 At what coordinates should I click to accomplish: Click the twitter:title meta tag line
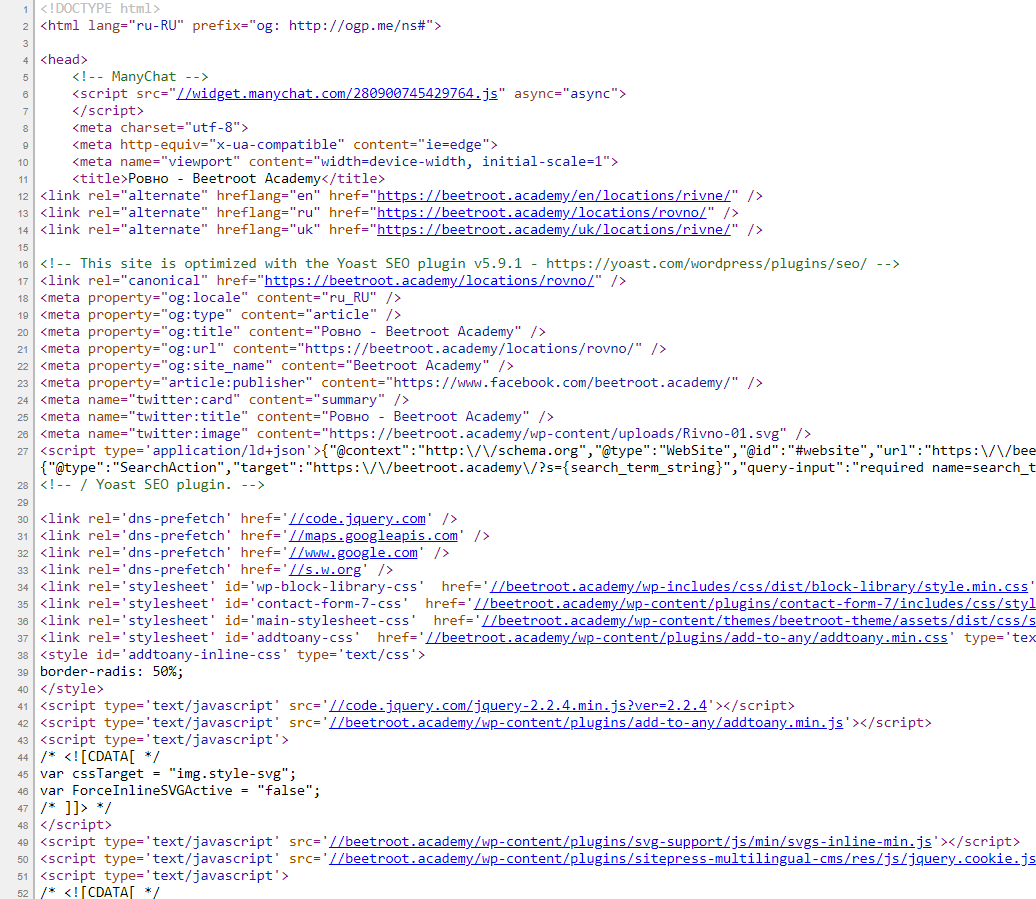click(297, 417)
